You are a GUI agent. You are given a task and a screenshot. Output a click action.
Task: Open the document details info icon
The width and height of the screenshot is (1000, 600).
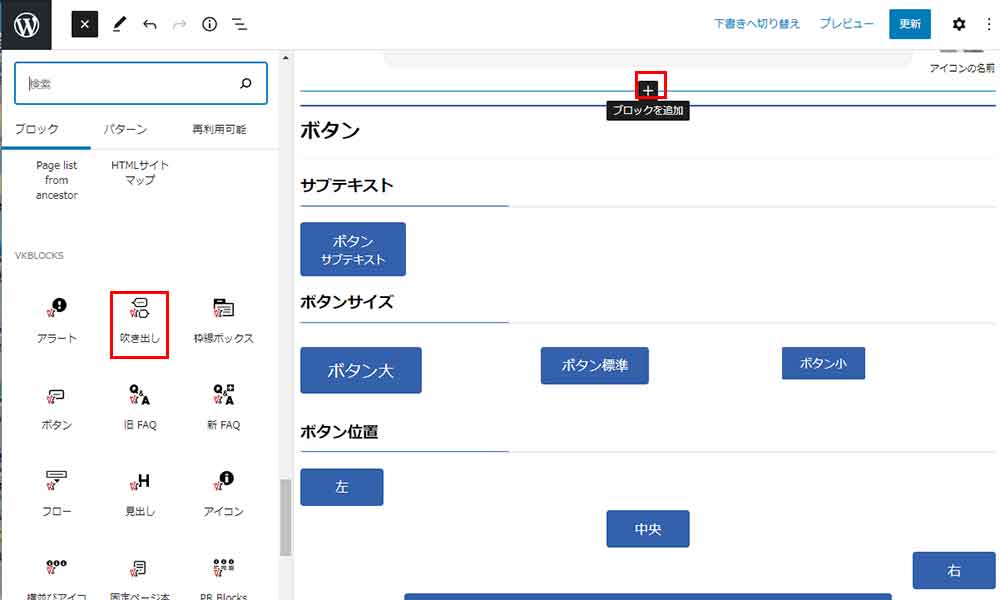pos(209,24)
